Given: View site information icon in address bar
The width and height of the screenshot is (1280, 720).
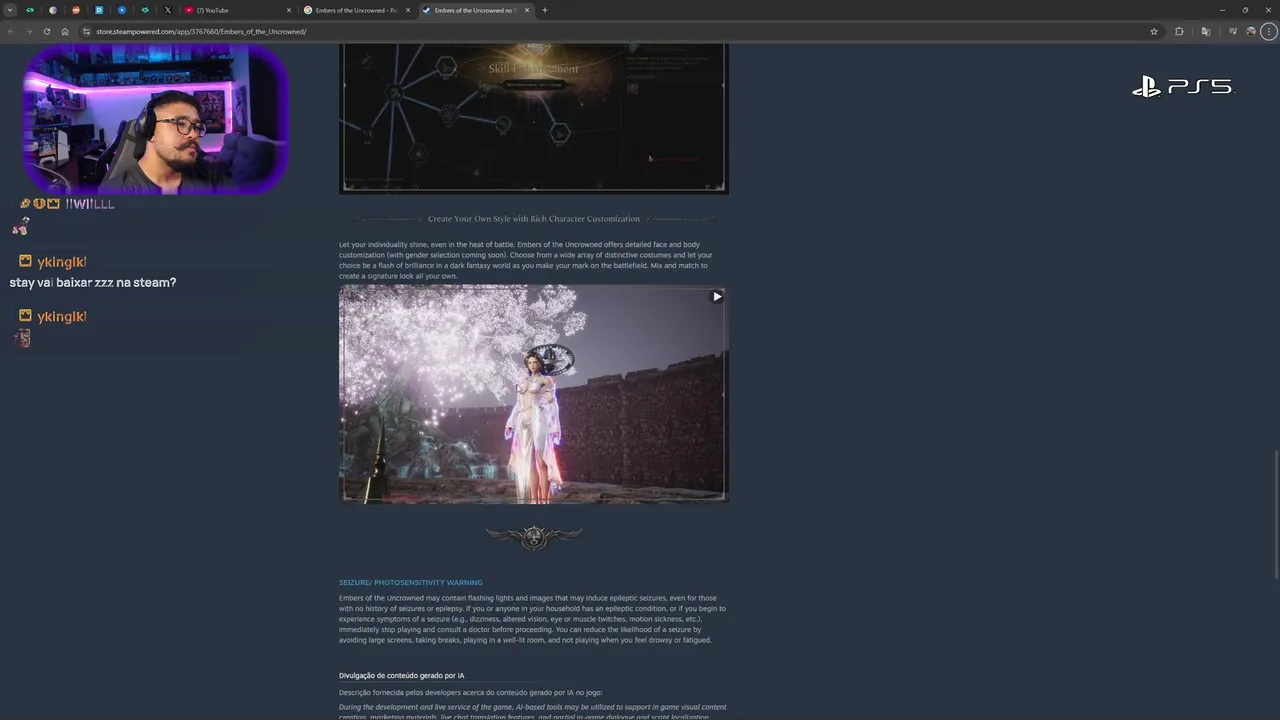Looking at the screenshot, I should coord(87,31).
